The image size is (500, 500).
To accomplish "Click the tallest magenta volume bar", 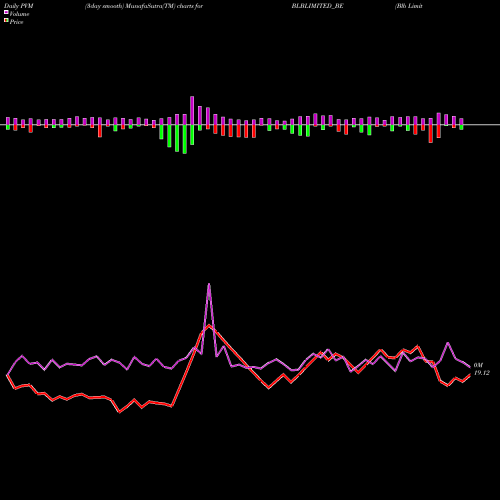I will coord(192,110).
